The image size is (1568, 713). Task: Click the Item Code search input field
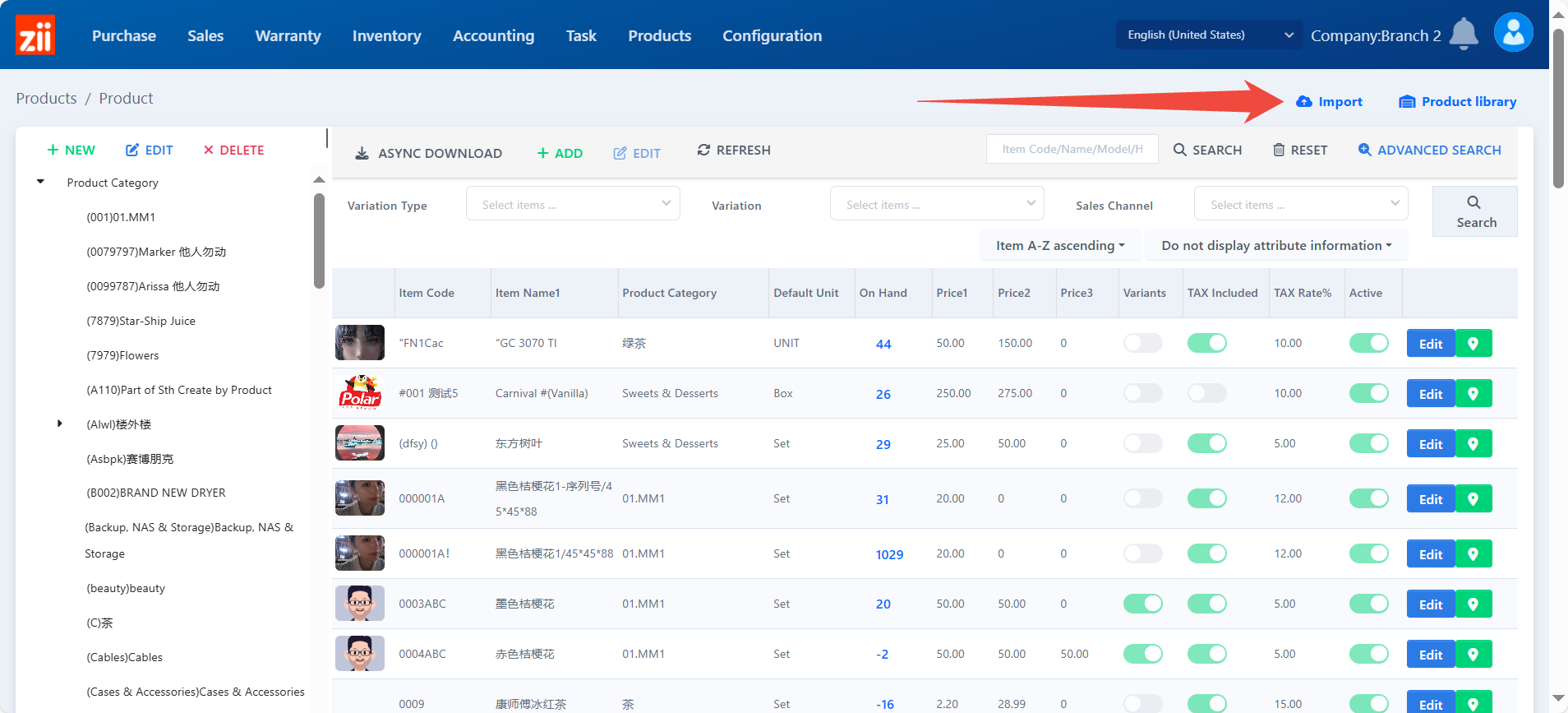[1072, 150]
